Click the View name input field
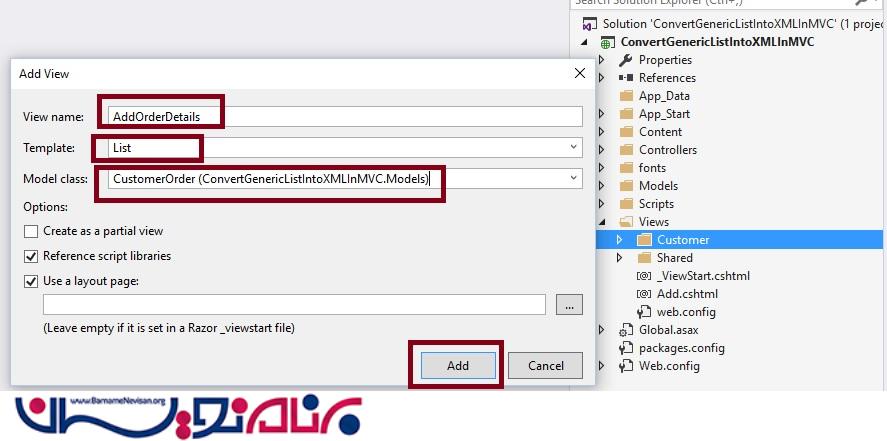 tap(345, 117)
